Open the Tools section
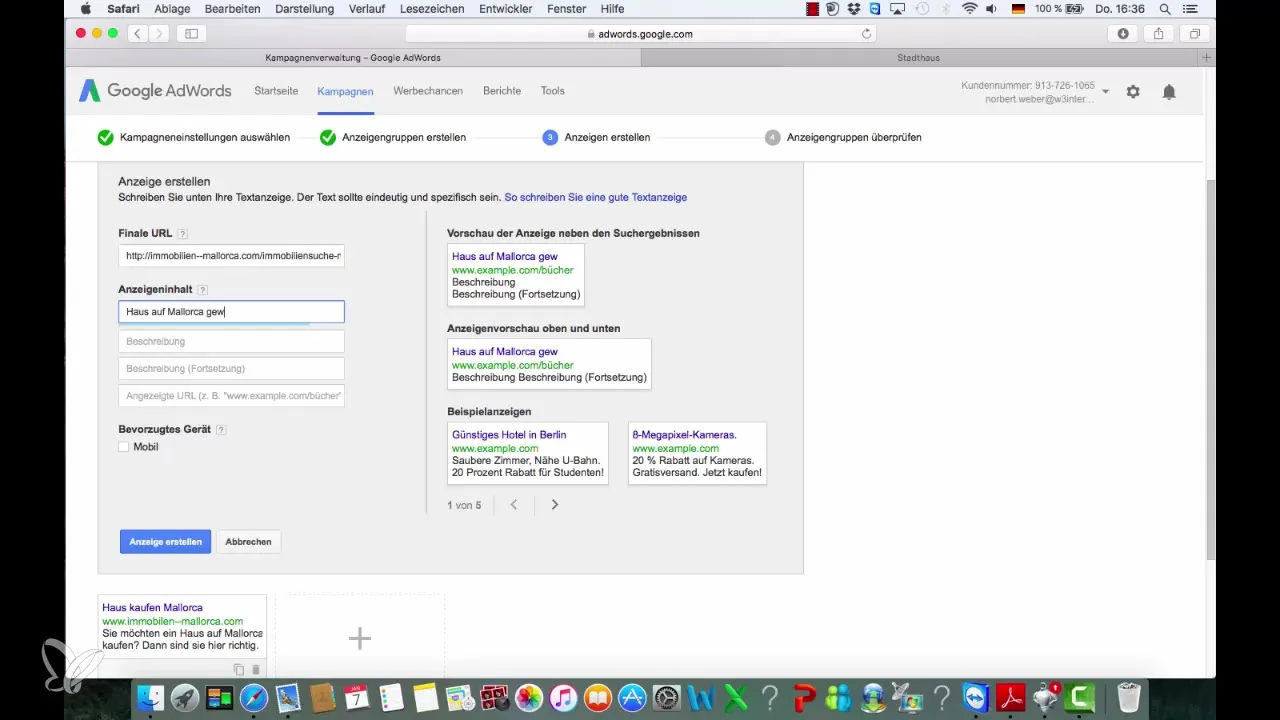The height and width of the screenshot is (720, 1280). coord(553,91)
